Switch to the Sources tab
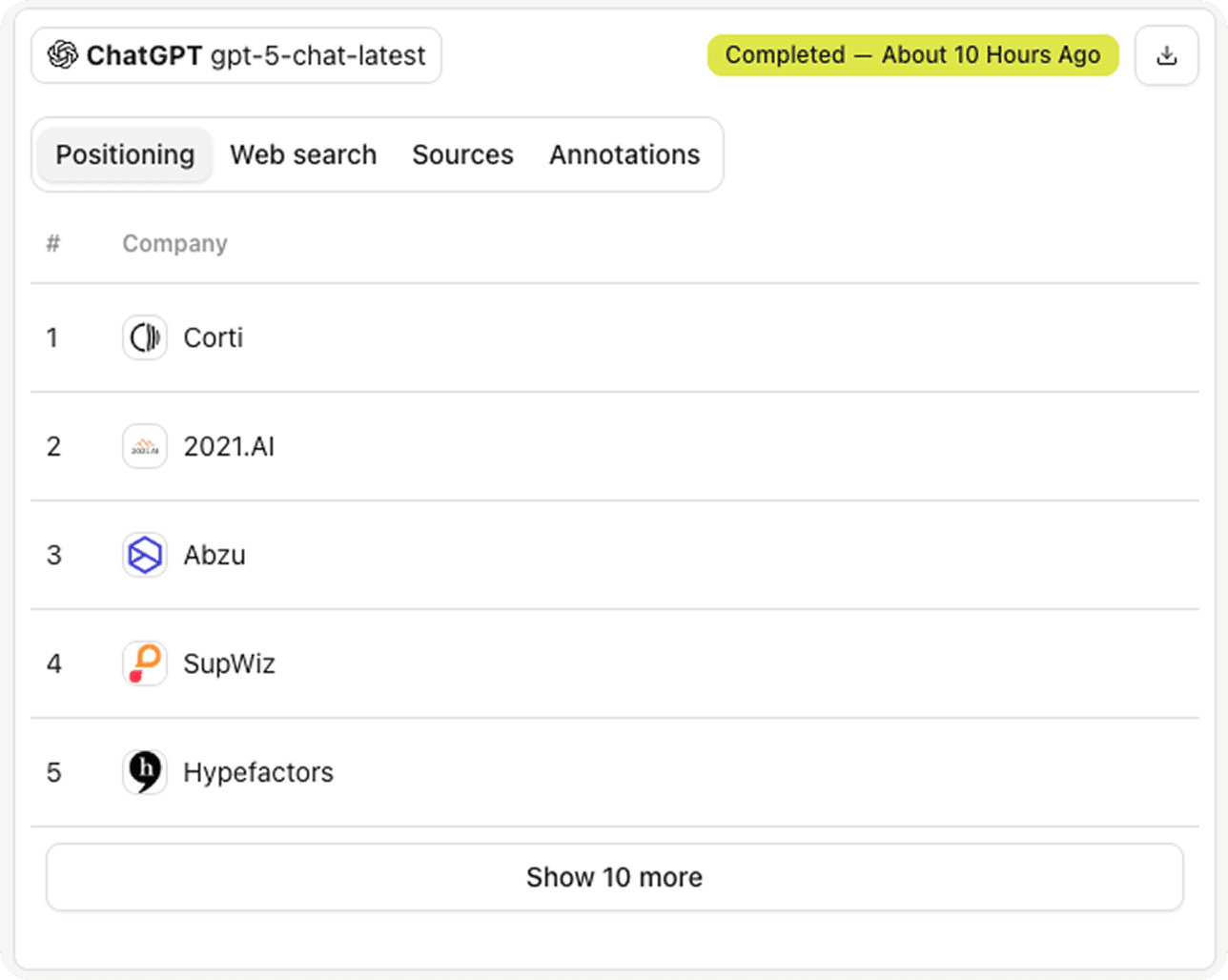The image size is (1228, 980). click(462, 154)
